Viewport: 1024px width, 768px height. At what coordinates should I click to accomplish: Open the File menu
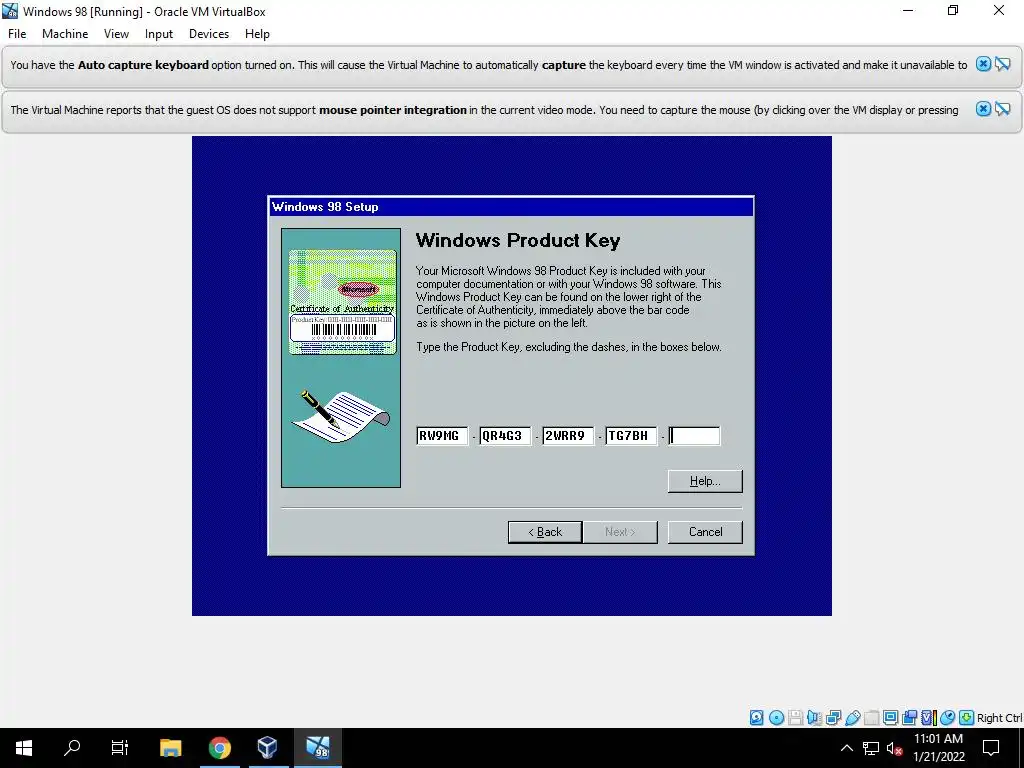17,34
